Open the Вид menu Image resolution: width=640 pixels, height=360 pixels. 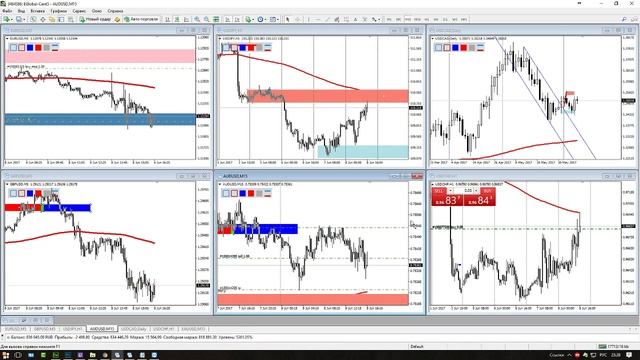(22, 11)
